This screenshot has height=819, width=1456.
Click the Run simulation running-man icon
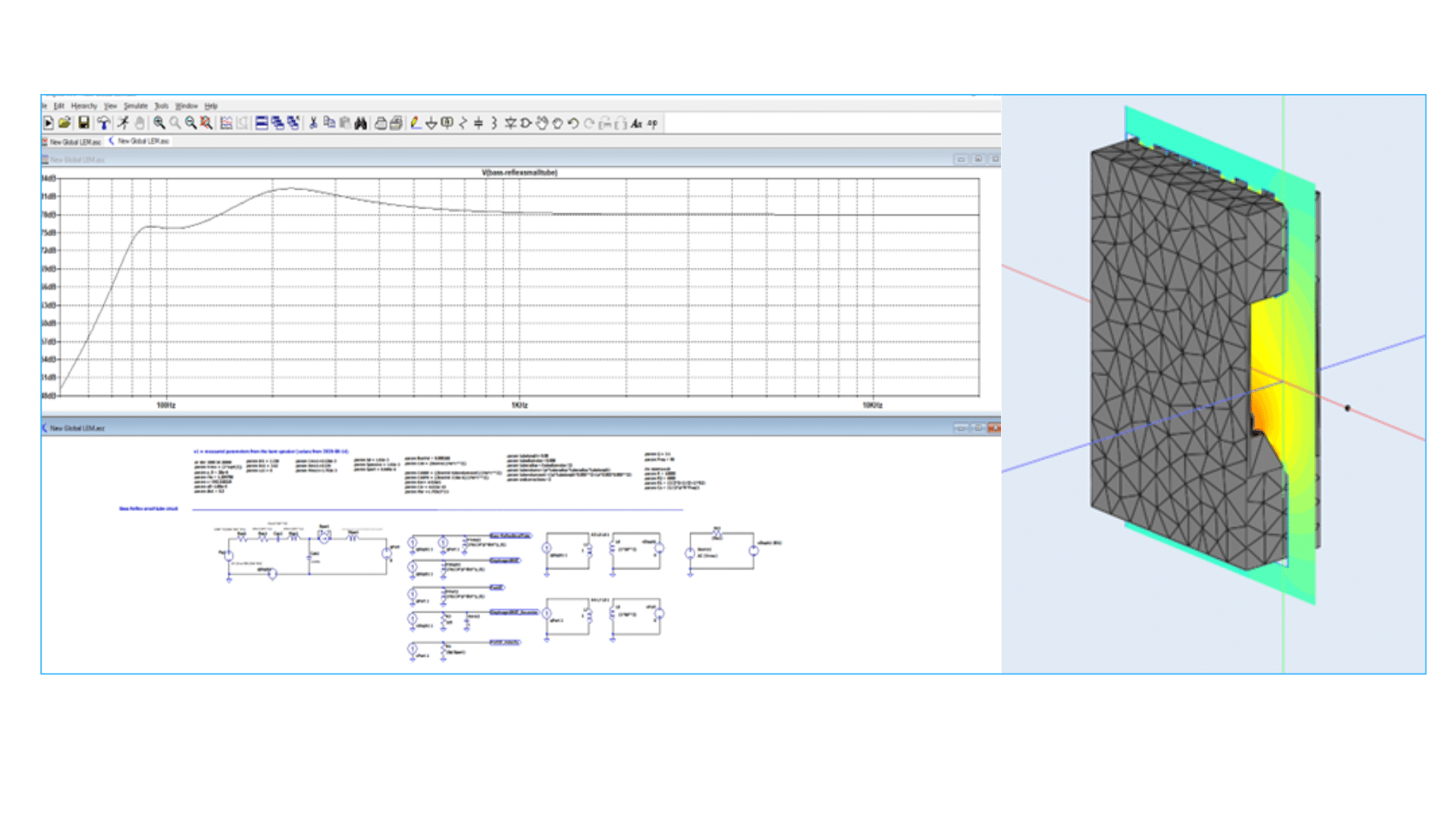[123, 123]
